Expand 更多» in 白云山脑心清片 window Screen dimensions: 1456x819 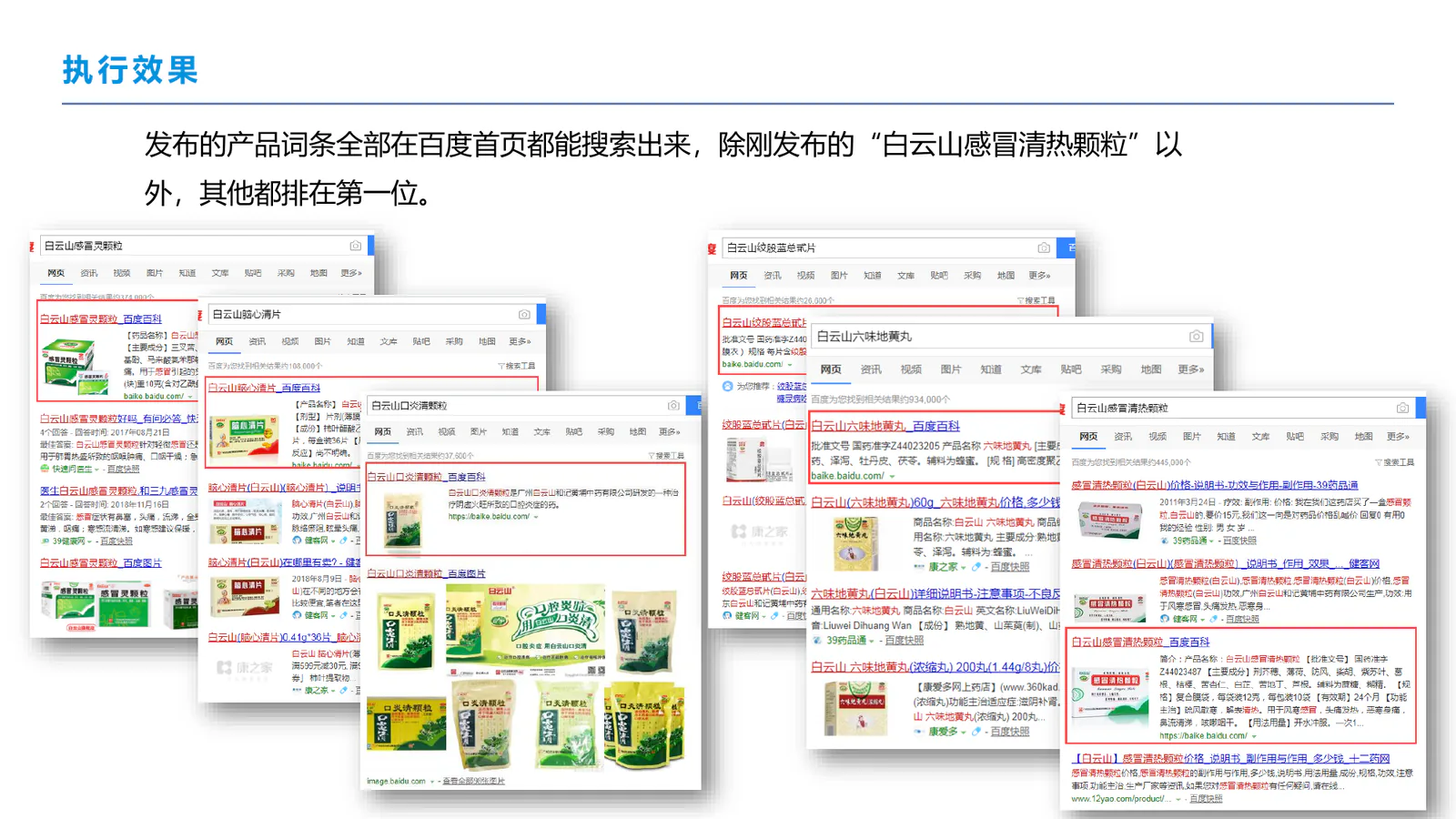(x=519, y=341)
